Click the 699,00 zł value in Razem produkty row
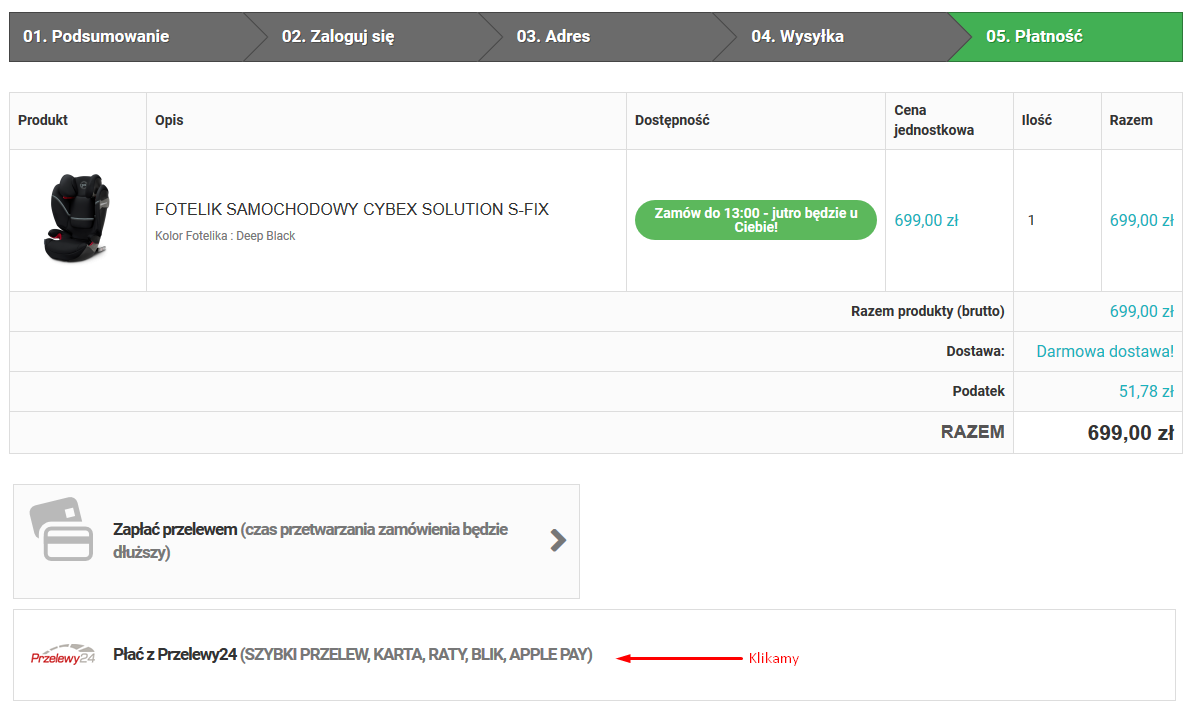 coord(1141,312)
